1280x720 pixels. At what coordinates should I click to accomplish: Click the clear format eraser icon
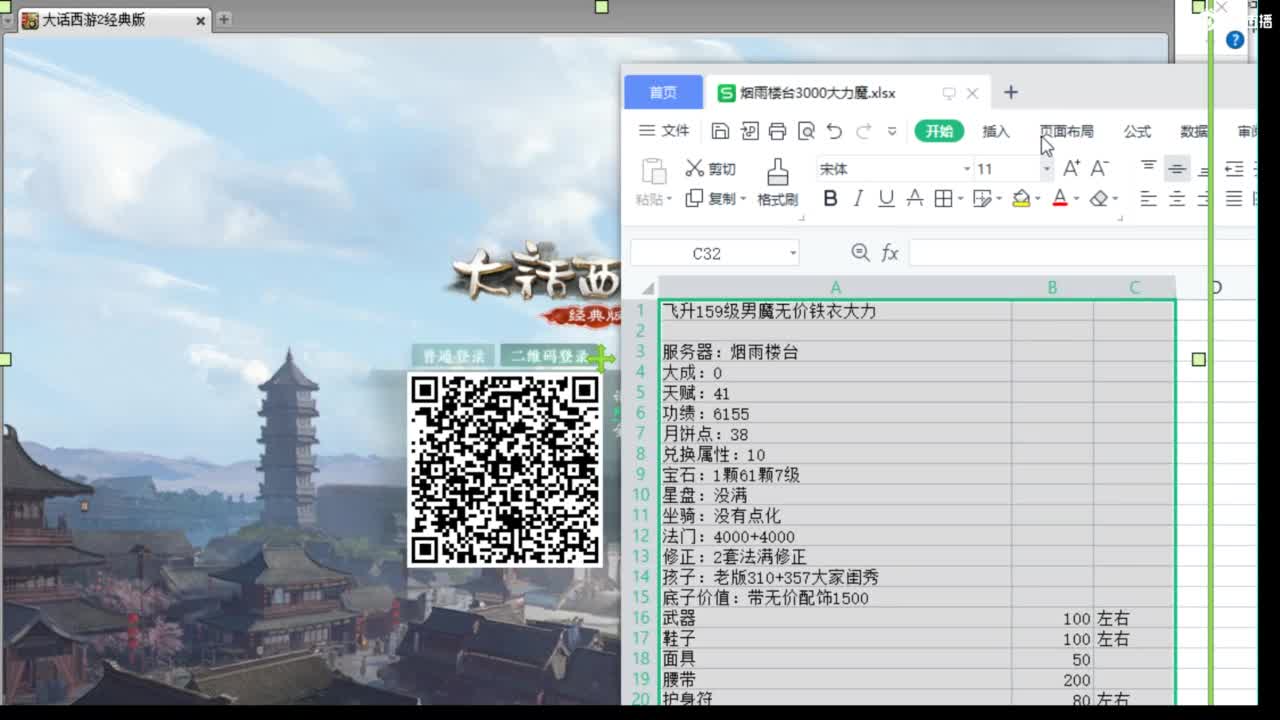point(1099,199)
